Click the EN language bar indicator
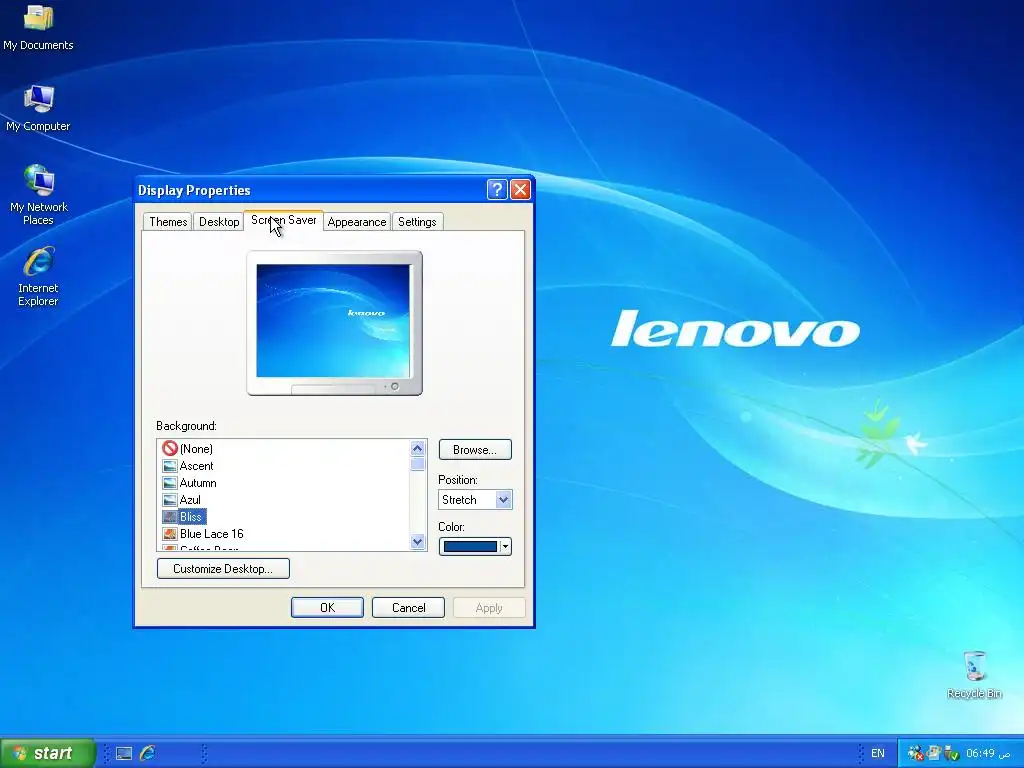The image size is (1024, 768). tap(878, 753)
